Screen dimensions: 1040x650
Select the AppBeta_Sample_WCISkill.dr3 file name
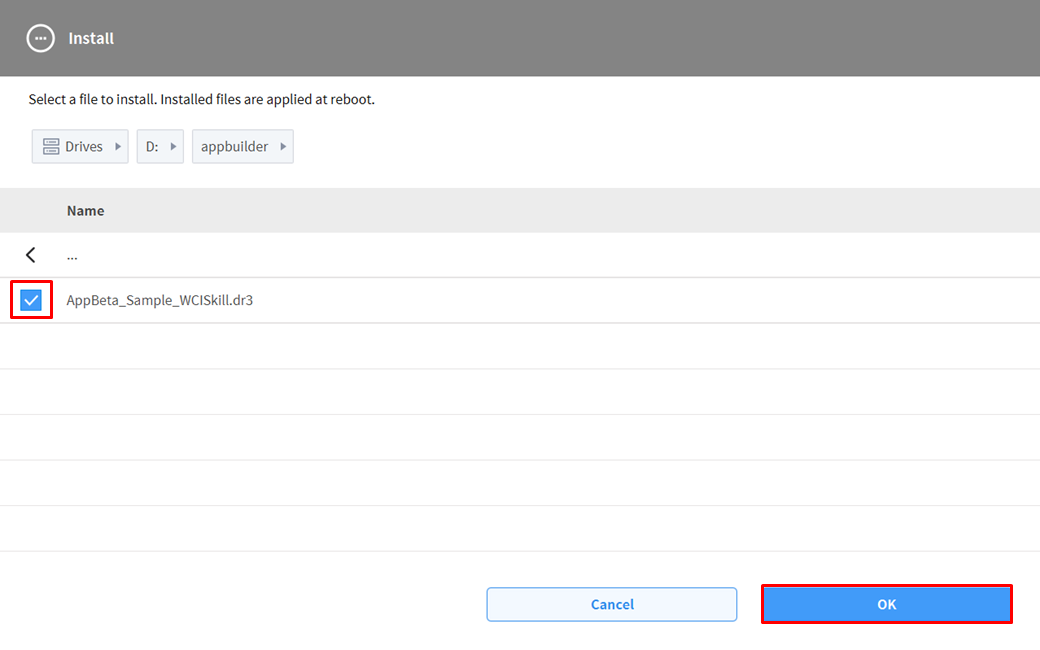point(160,300)
